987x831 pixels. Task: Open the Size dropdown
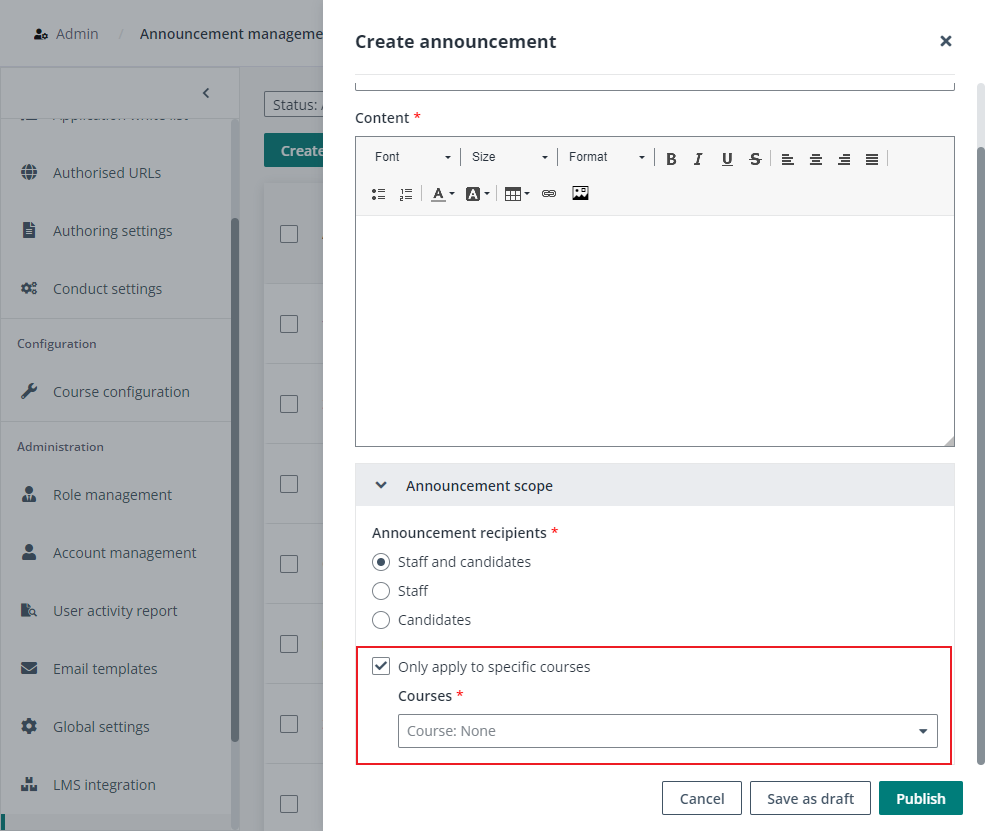pos(509,157)
